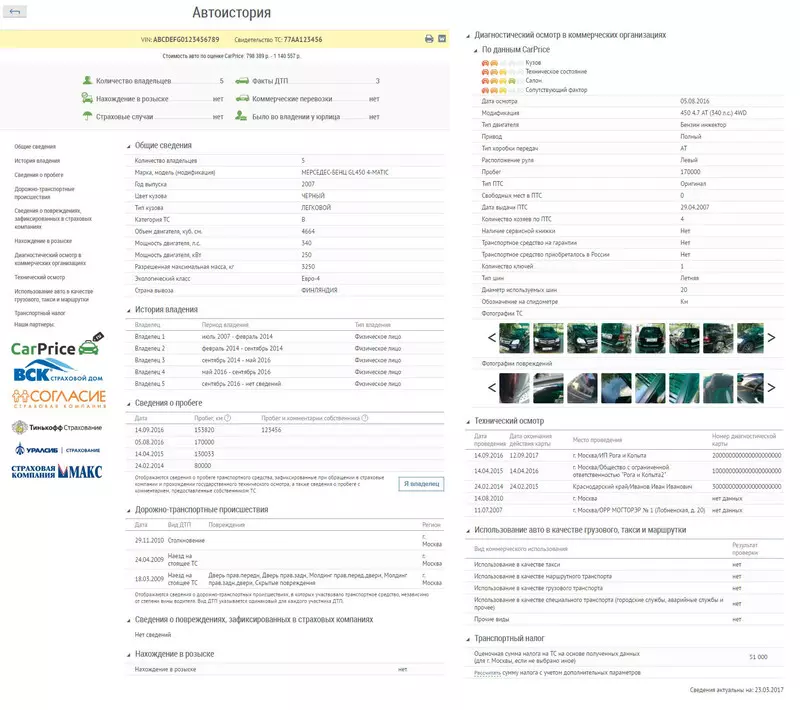
Task: Click the Согласие insurance company logo
Action: click(x=59, y=399)
